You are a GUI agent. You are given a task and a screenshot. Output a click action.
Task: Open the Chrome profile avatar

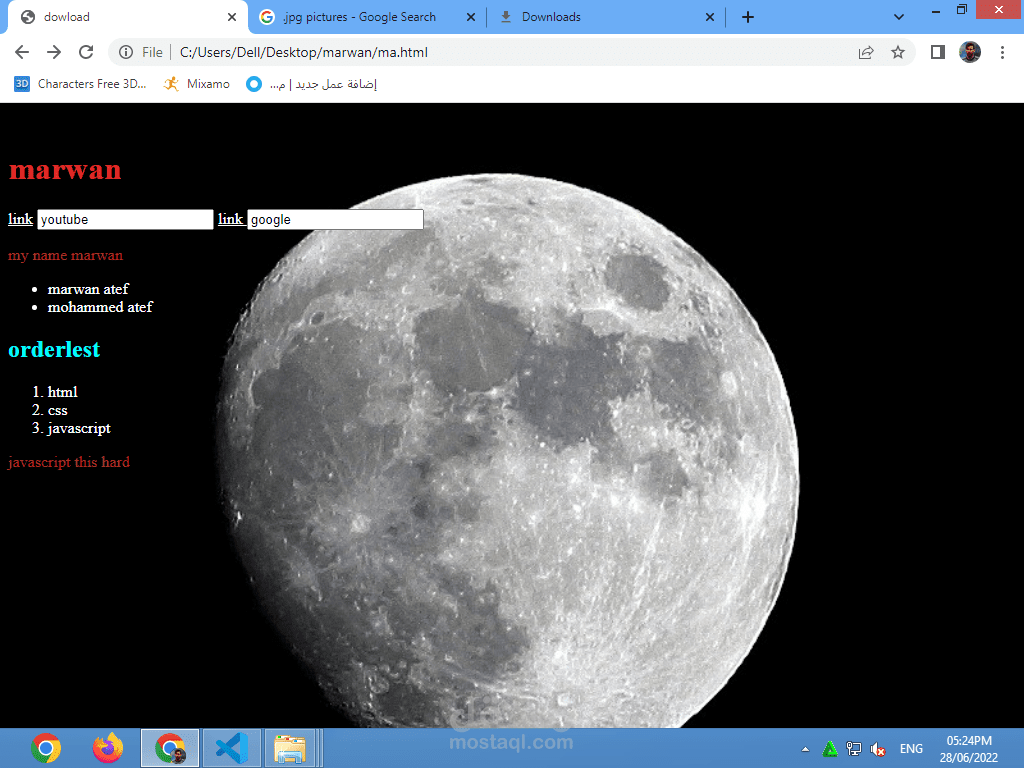click(970, 52)
